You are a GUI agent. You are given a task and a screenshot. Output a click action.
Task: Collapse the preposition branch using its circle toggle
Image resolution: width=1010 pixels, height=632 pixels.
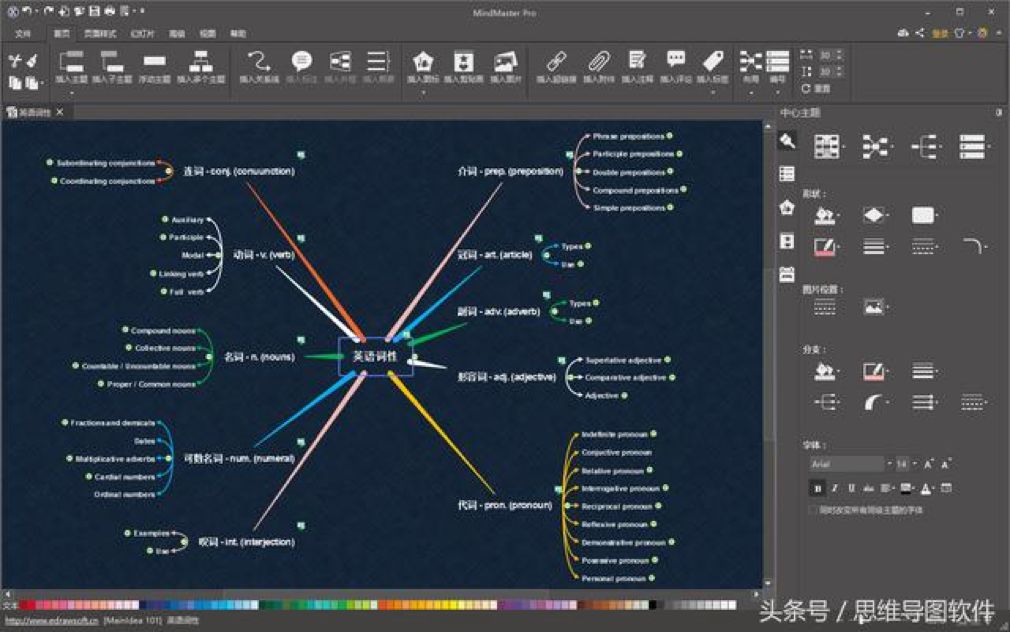tap(578, 171)
